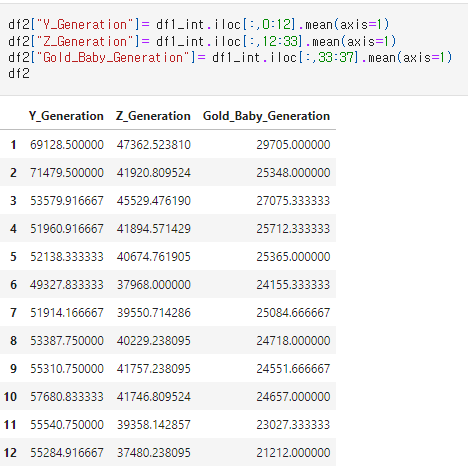Select cell value 39550.714286

[x=154, y=313]
